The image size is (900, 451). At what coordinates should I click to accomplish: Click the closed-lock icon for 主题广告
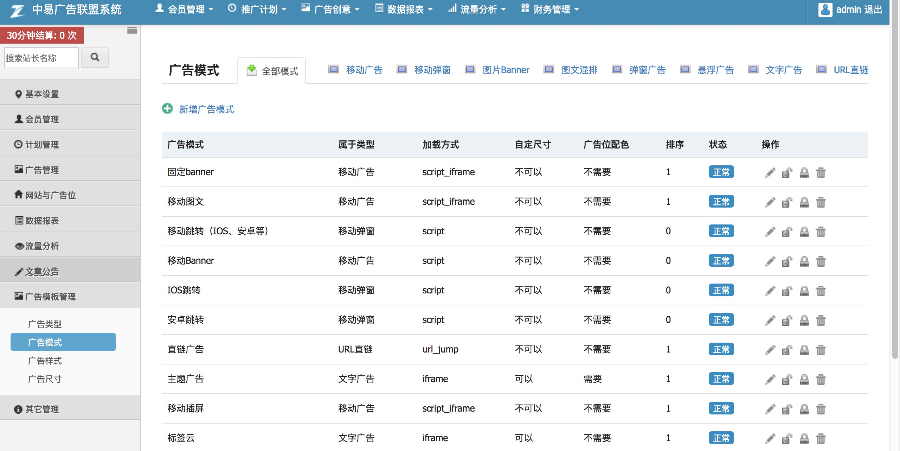804,379
